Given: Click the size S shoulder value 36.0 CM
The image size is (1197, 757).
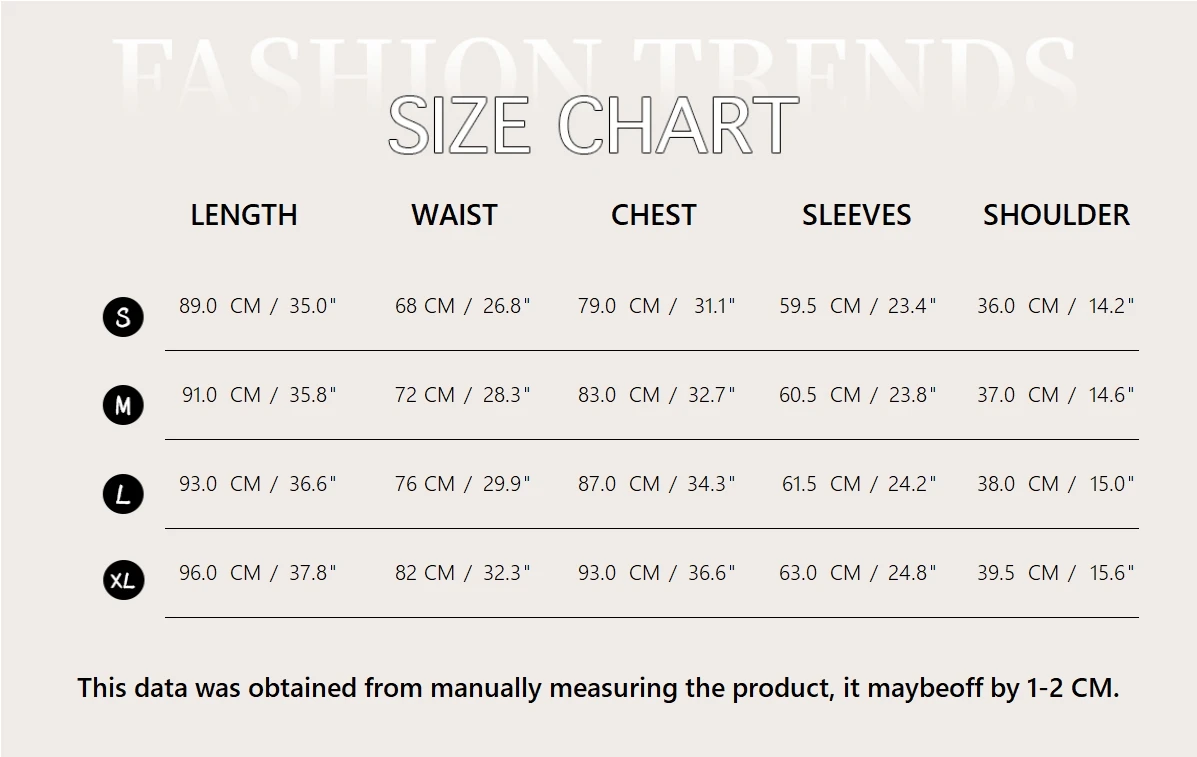Looking at the screenshot, I should [1018, 306].
